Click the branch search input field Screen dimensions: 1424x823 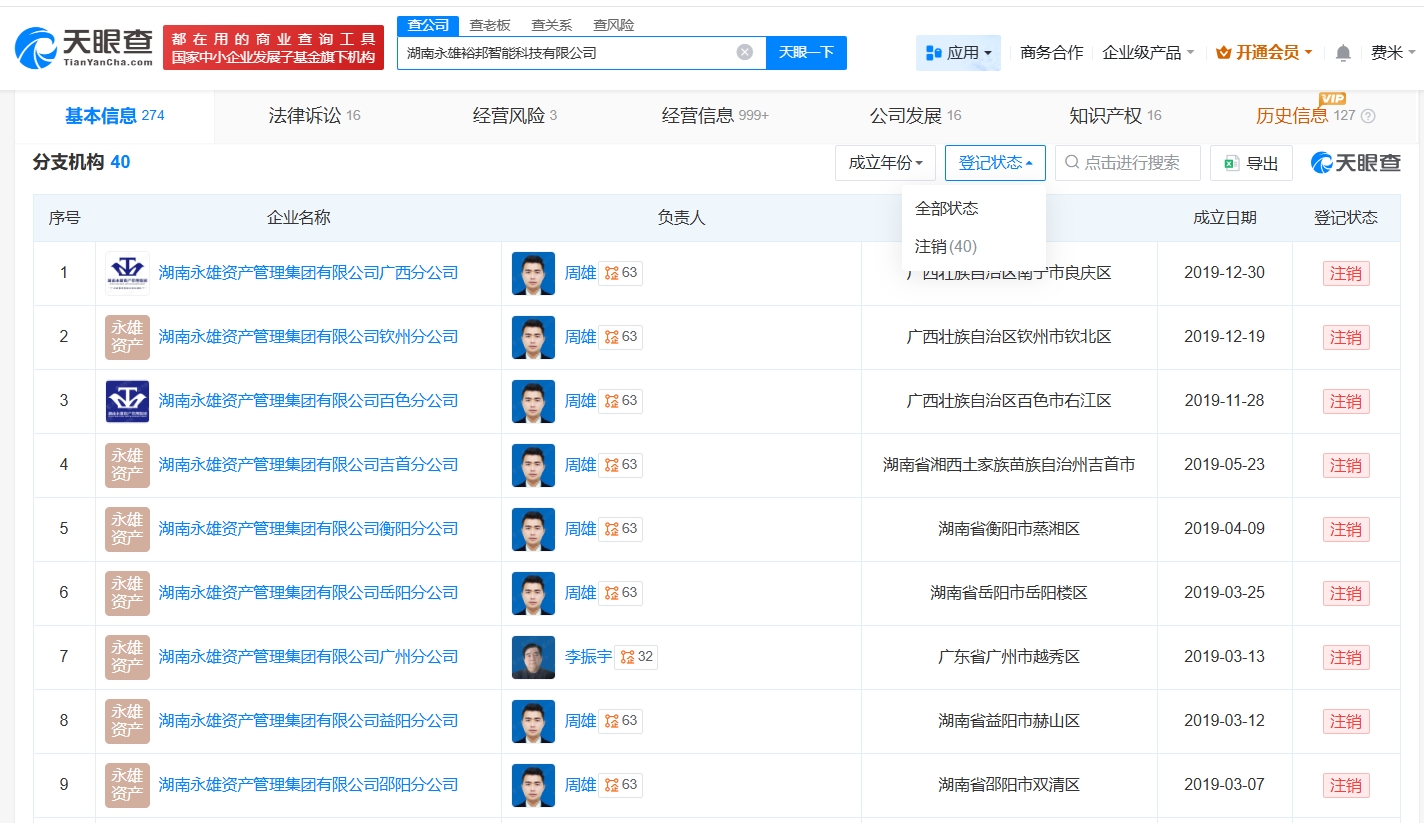[1135, 163]
